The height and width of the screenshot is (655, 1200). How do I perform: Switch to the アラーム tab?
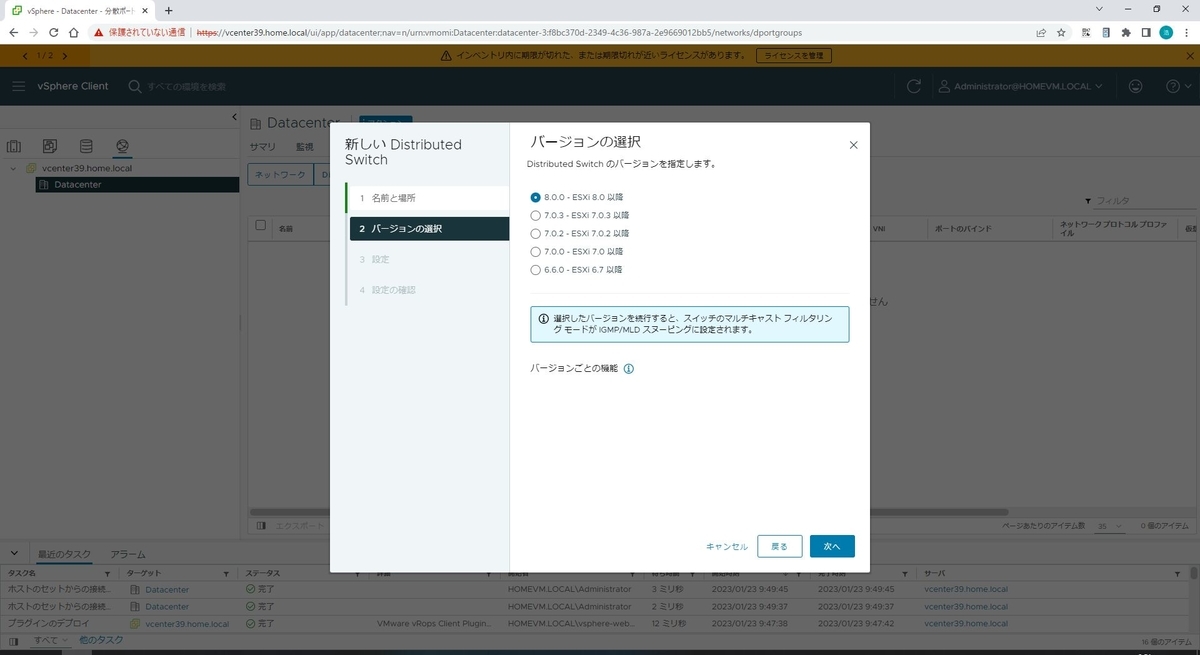[128, 554]
